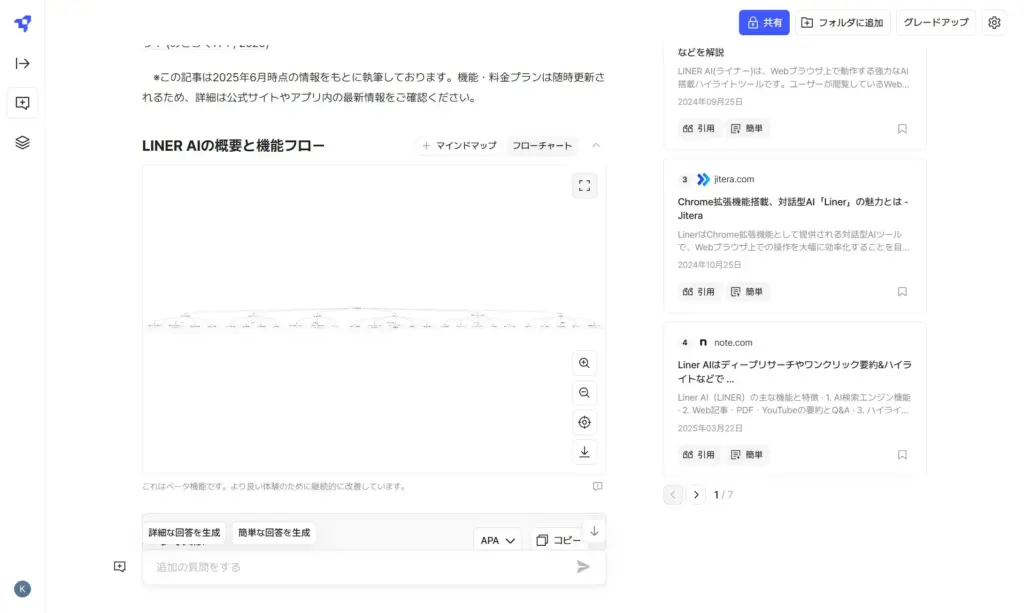Viewport: 1024px width, 613px height.
Task: Open the Liner AIはディープリサーチ article title
Action: click(794, 371)
